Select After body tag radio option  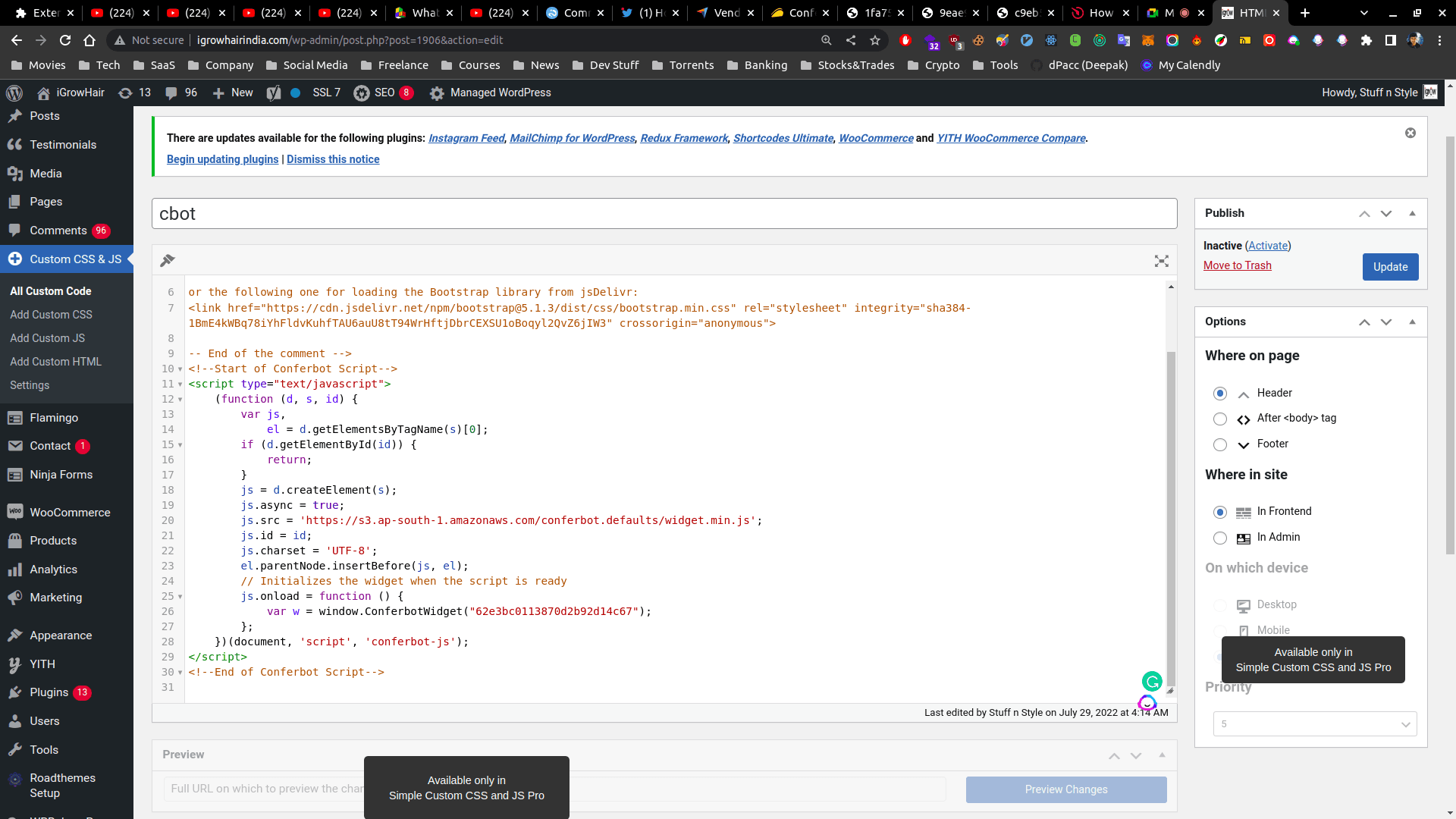[1219, 419]
